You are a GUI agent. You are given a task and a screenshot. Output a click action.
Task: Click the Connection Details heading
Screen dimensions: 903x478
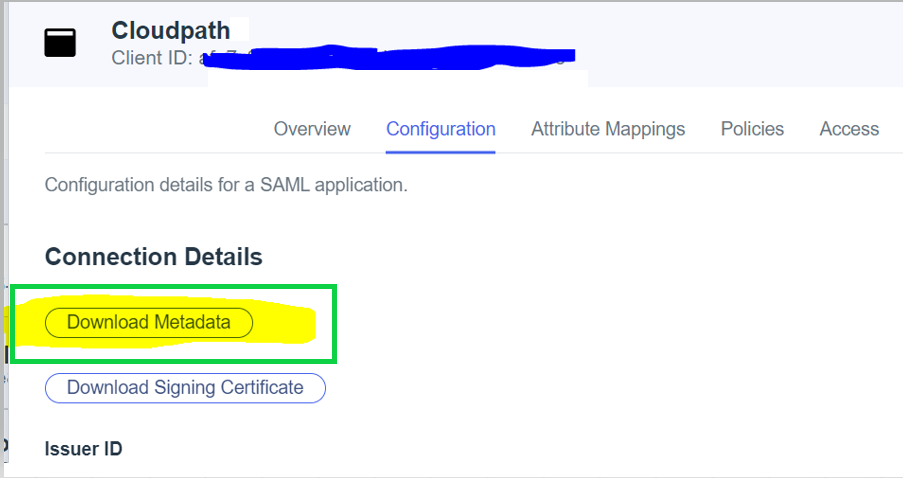coord(153,257)
